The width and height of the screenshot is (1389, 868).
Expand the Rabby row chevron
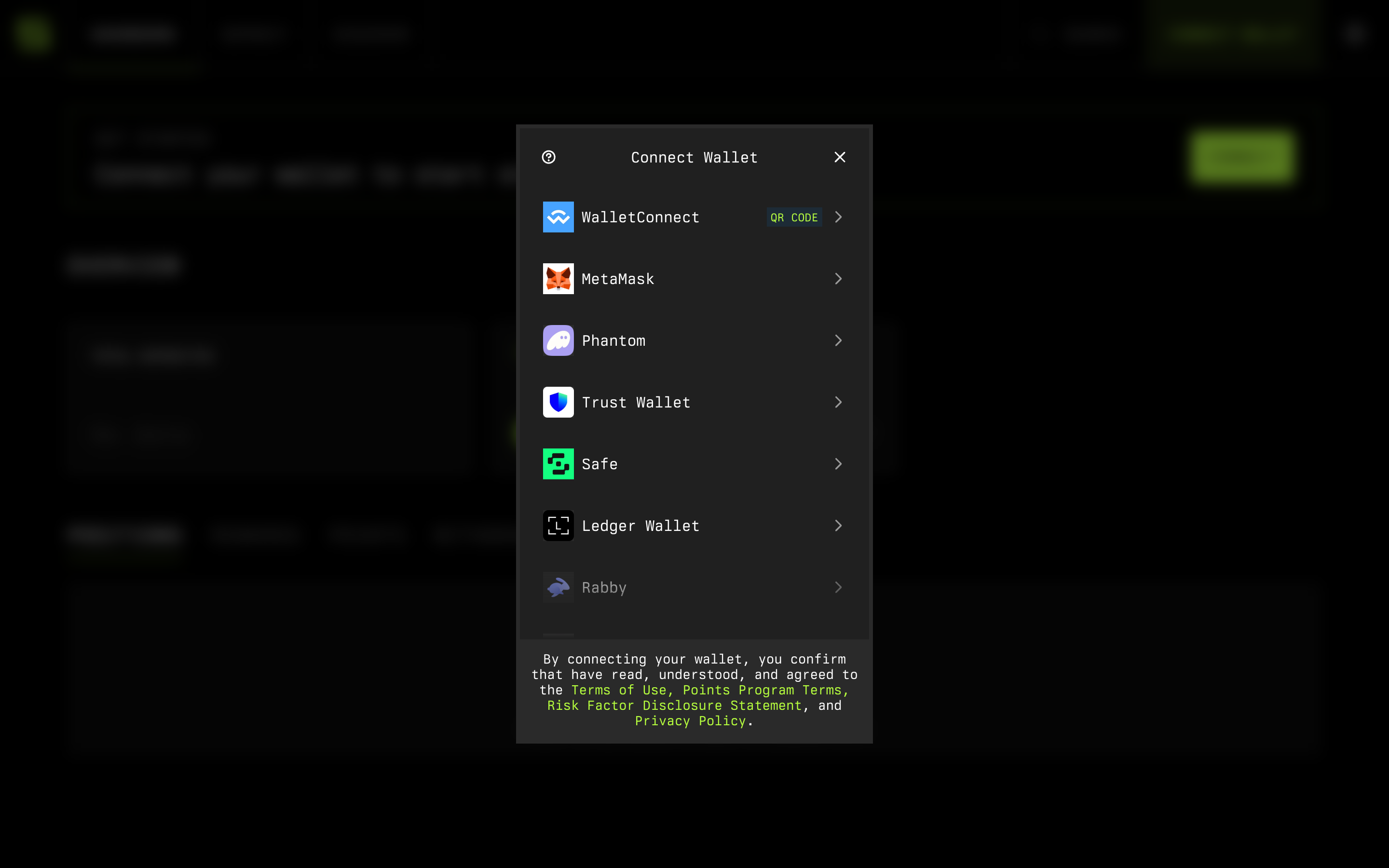(839, 587)
